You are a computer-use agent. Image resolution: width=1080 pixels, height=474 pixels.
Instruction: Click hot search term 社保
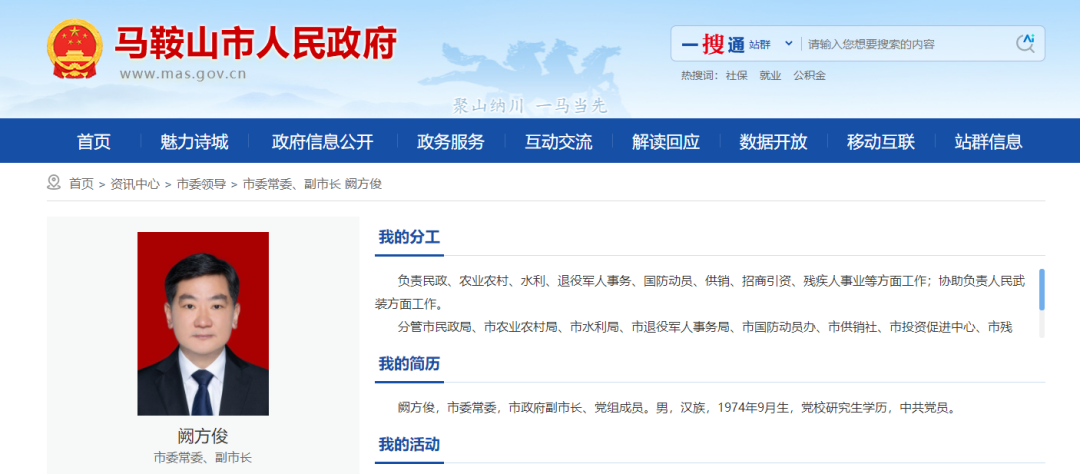click(736, 76)
